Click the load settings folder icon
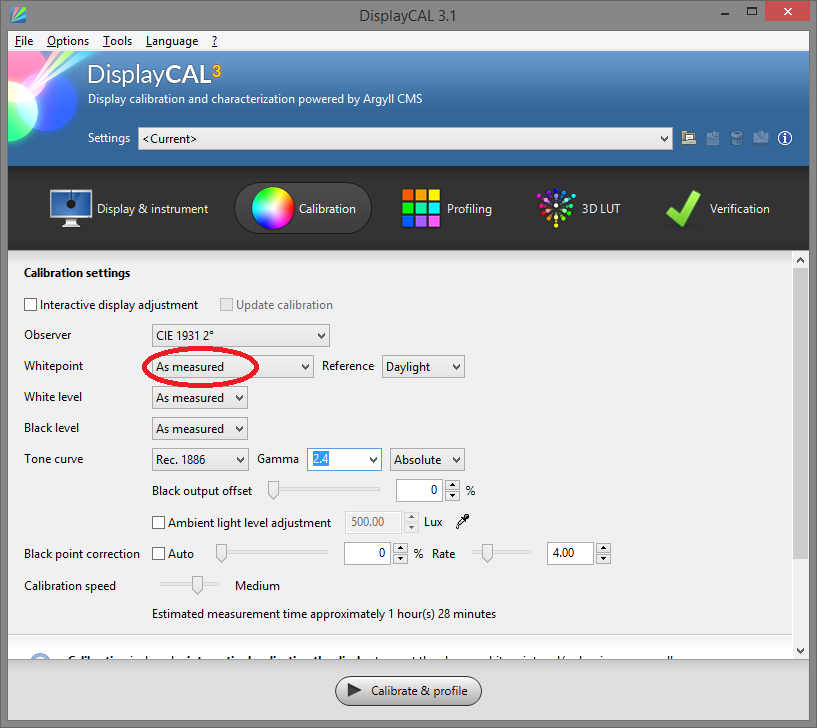Image resolution: width=817 pixels, height=728 pixels. click(x=689, y=138)
